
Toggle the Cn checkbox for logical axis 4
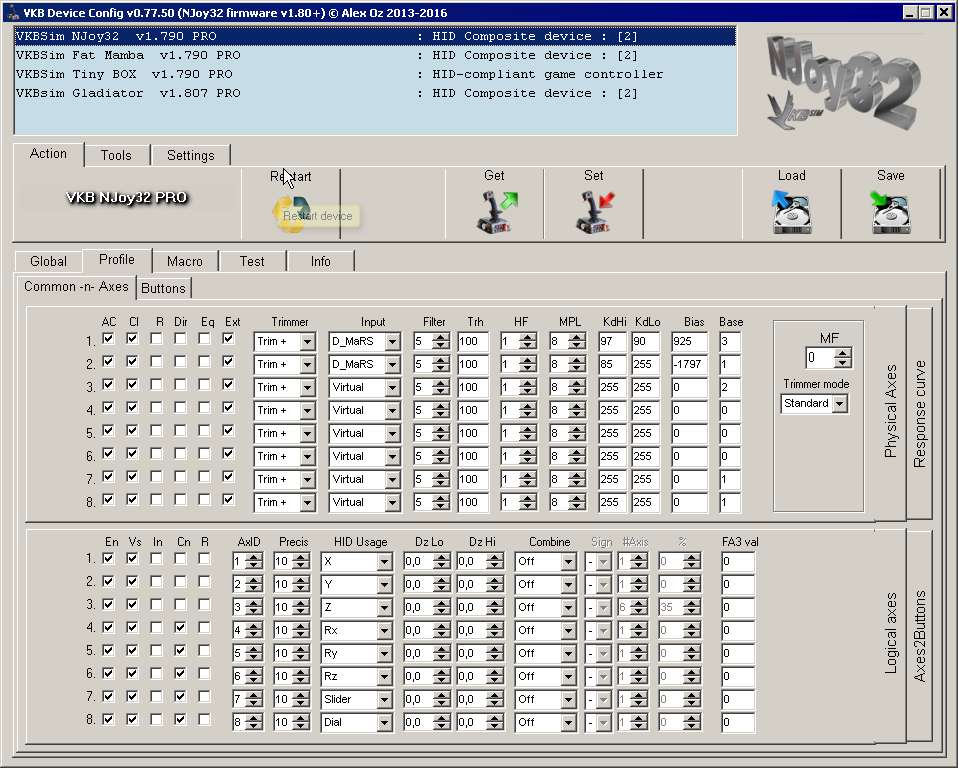point(180,627)
